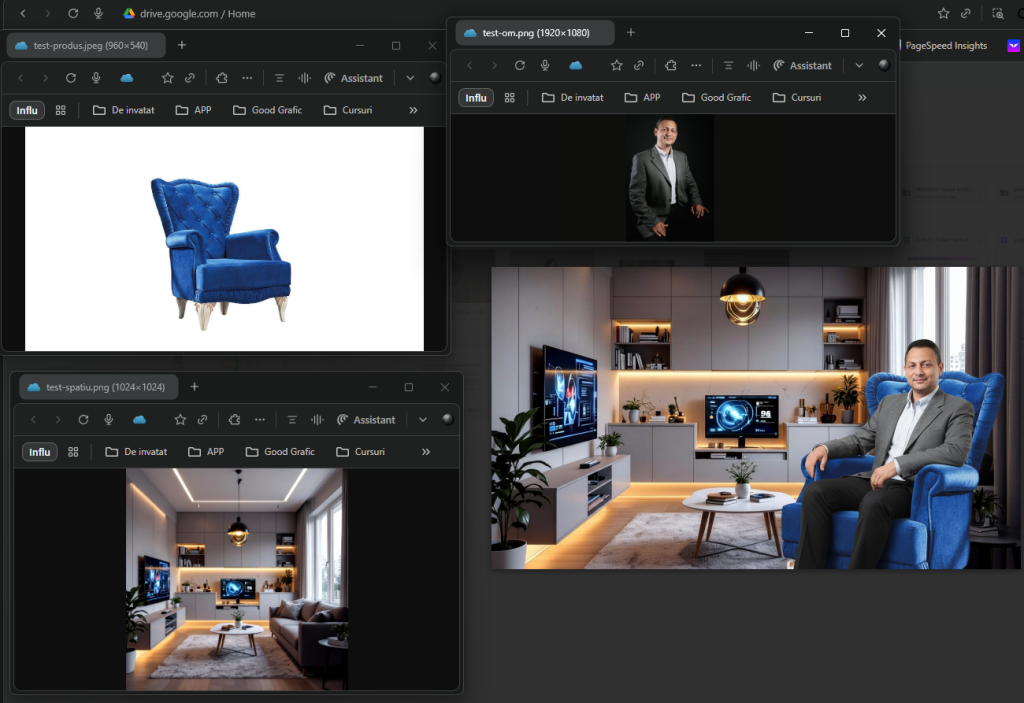The image size is (1024, 703).
Task: Click the copy link icon in the test-om.png window
Action: (637, 65)
